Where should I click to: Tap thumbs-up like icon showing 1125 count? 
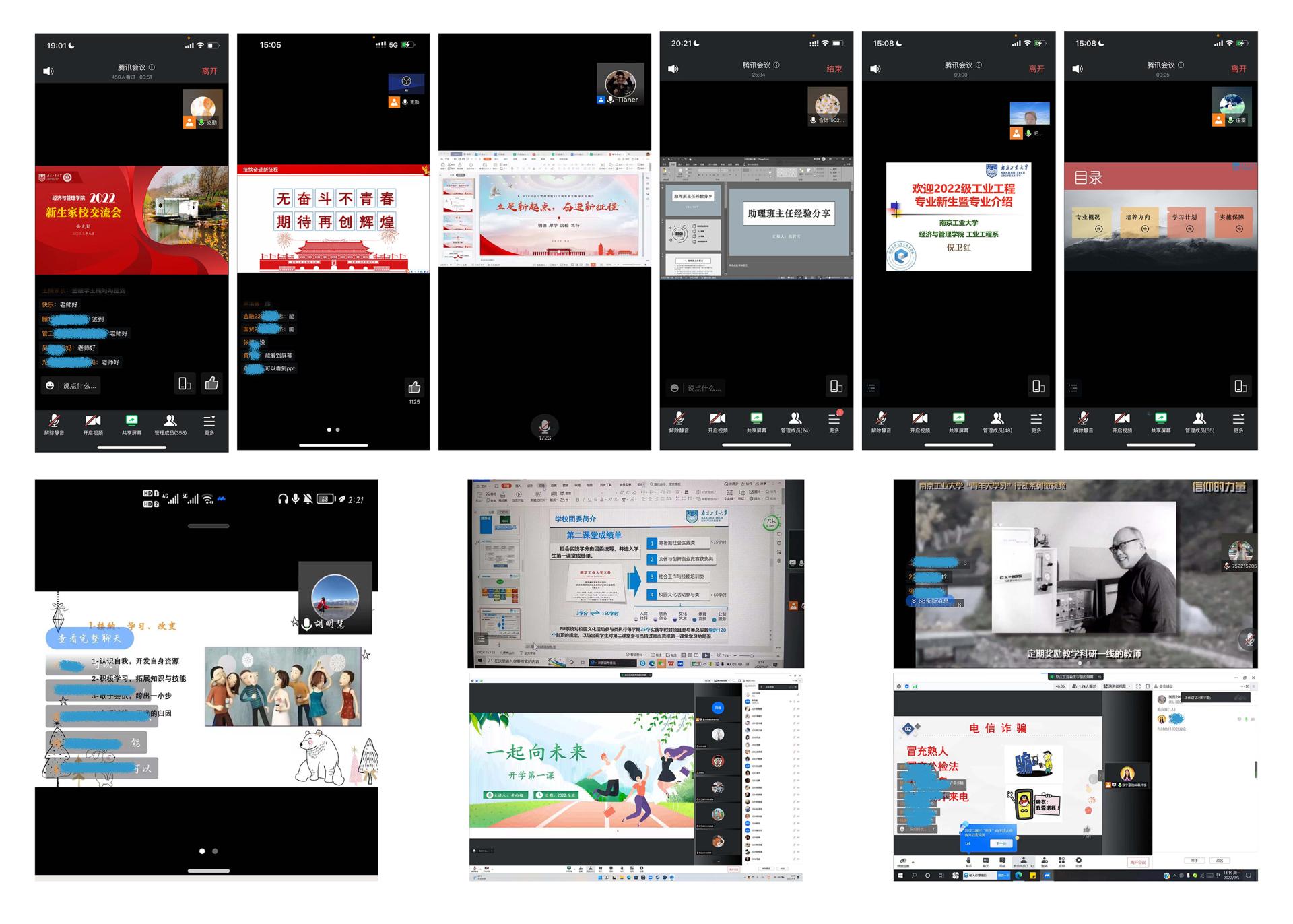[x=414, y=387]
